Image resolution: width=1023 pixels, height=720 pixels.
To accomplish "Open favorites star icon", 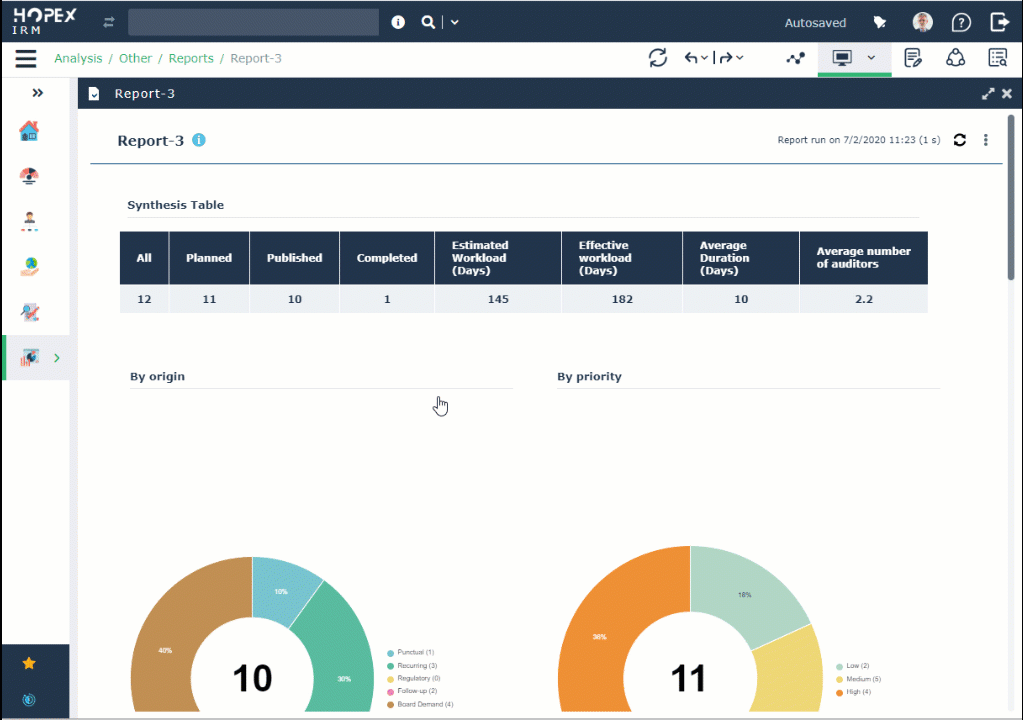I will pos(29,663).
